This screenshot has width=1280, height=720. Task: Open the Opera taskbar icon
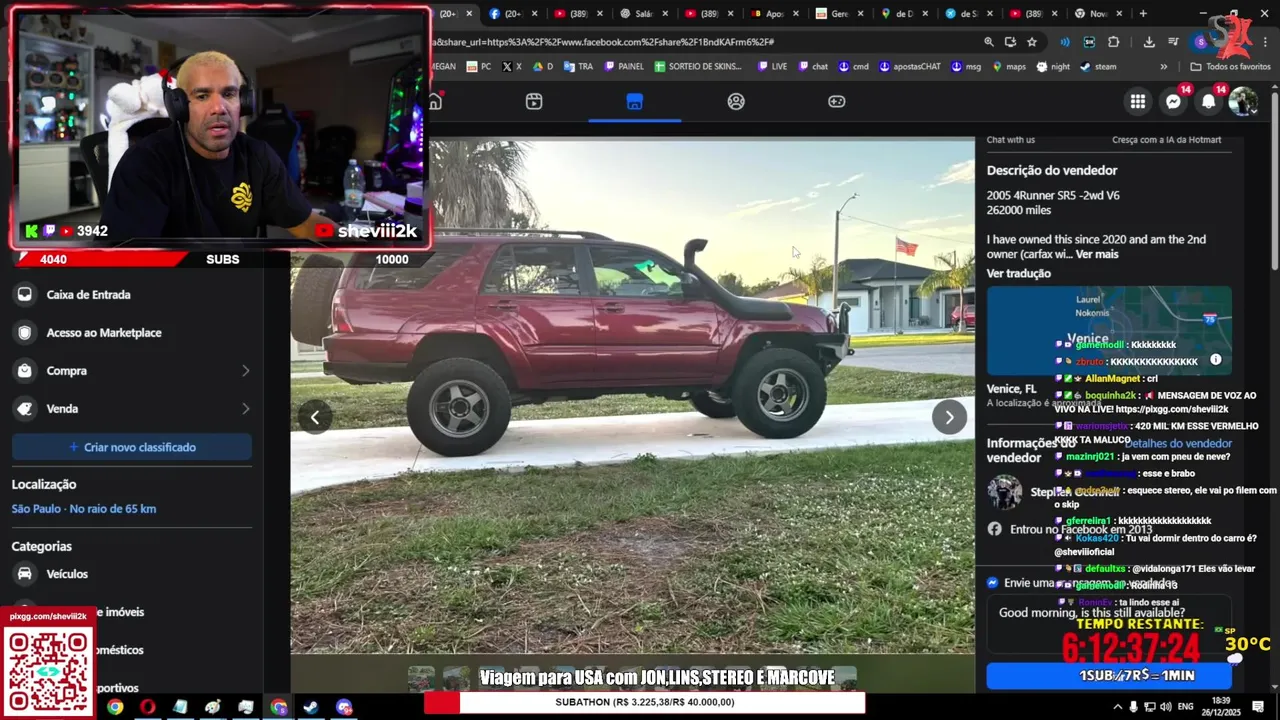tap(148, 707)
